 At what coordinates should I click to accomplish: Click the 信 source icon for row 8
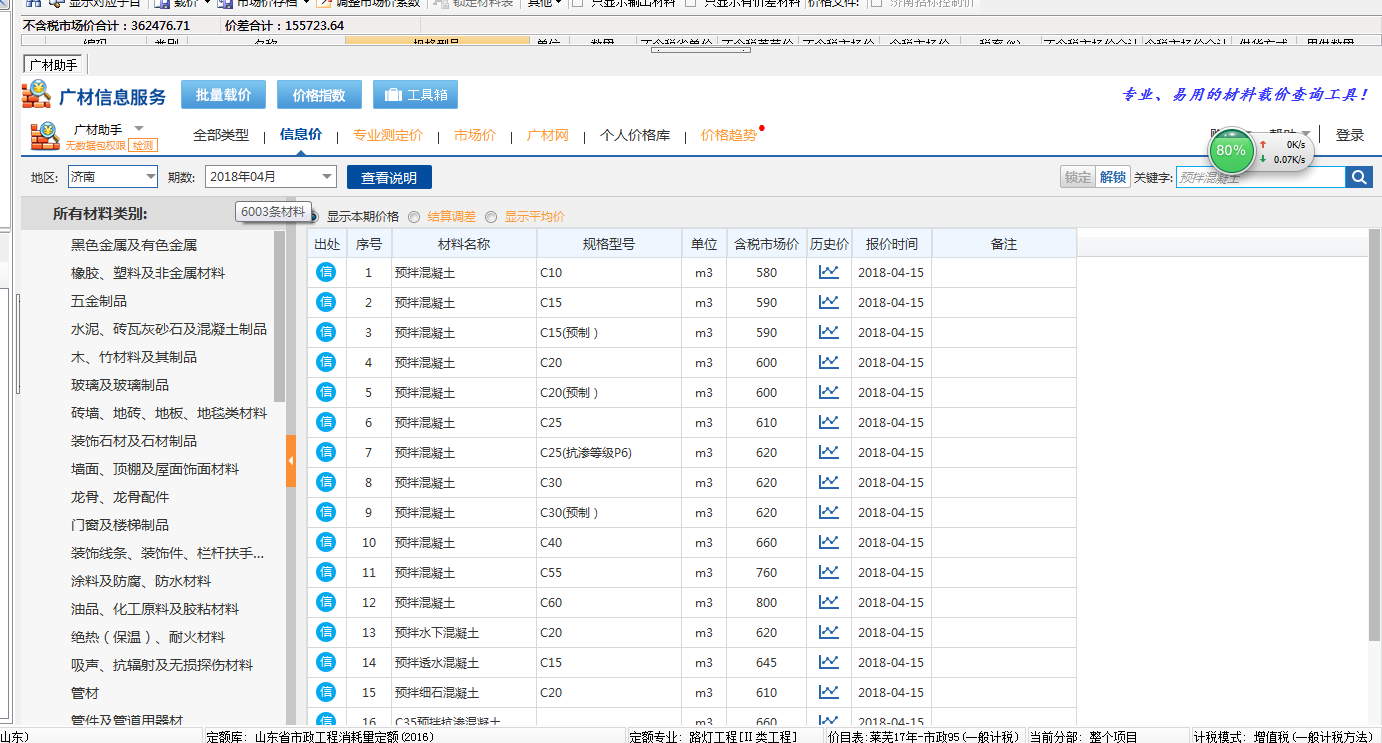click(x=326, y=482)
